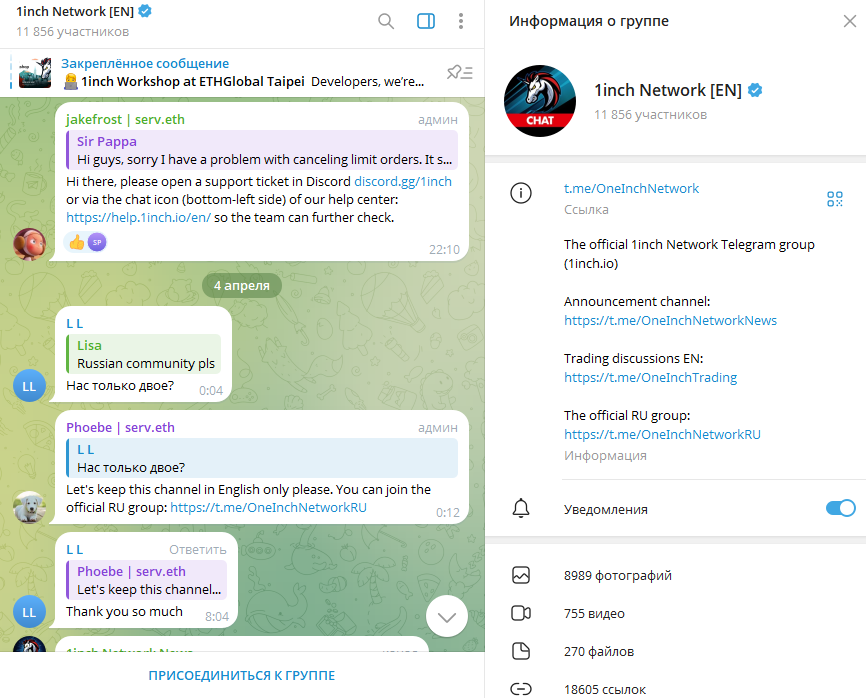Open shared links via the link icon

pos(521,689)
